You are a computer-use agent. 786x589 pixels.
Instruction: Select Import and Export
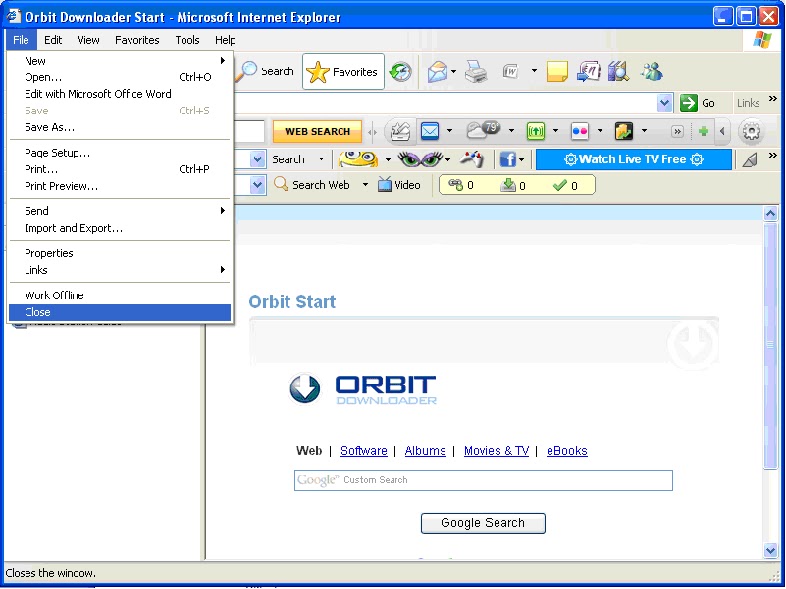120,228
